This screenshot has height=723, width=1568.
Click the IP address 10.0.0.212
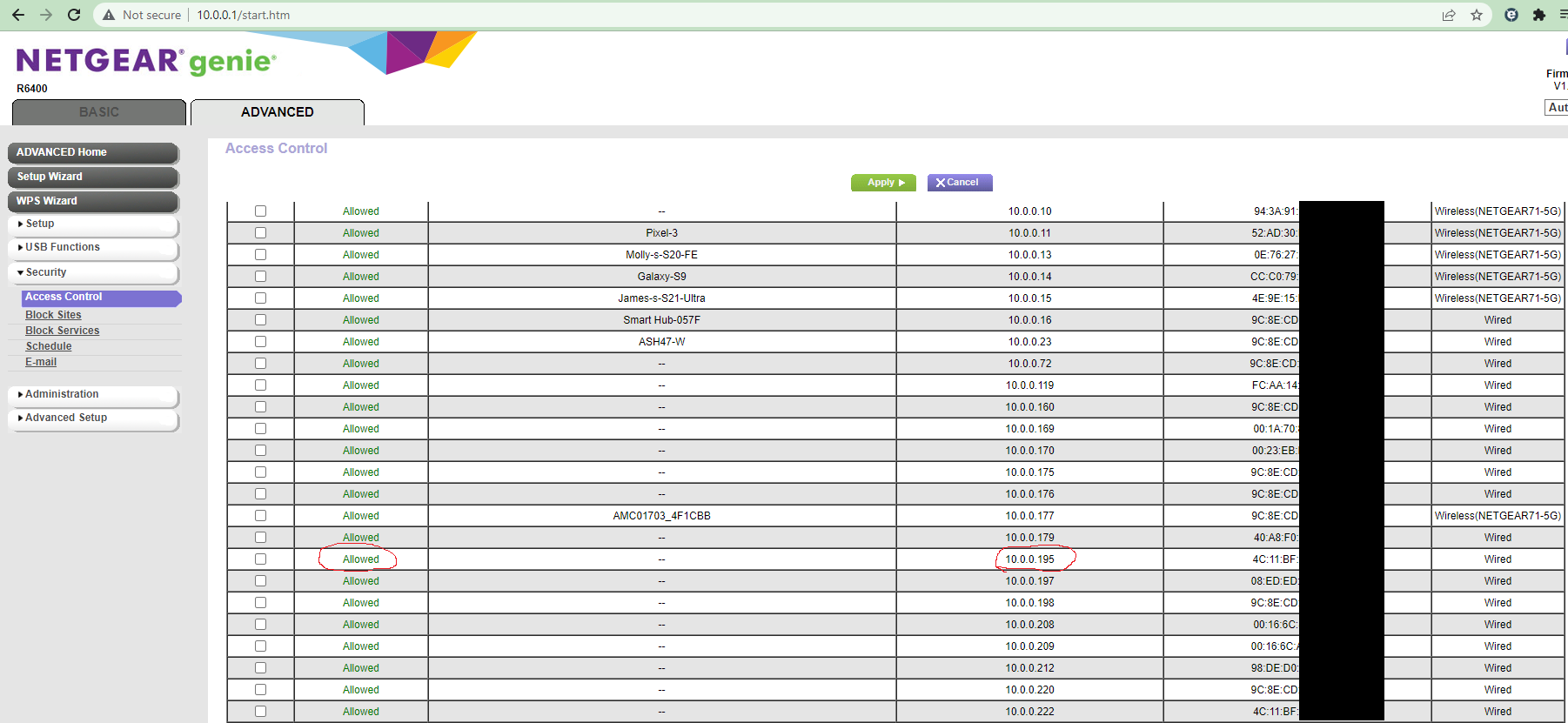tap(1029, 668)
